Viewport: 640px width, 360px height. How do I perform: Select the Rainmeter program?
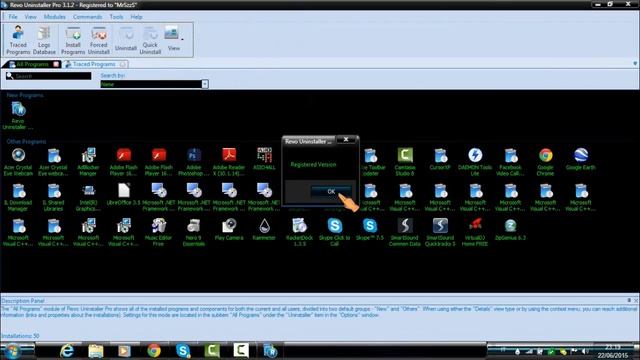click(x=264, y=229)
